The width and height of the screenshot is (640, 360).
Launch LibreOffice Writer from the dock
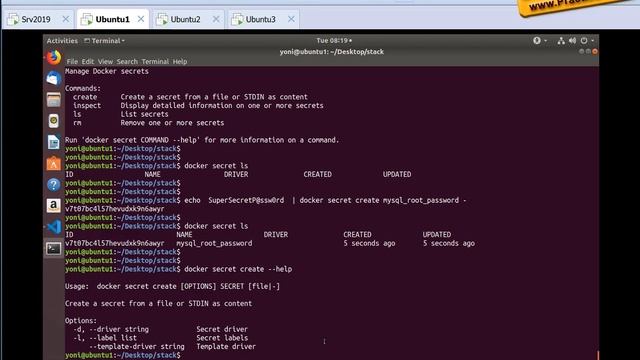[x=53, y=142]
